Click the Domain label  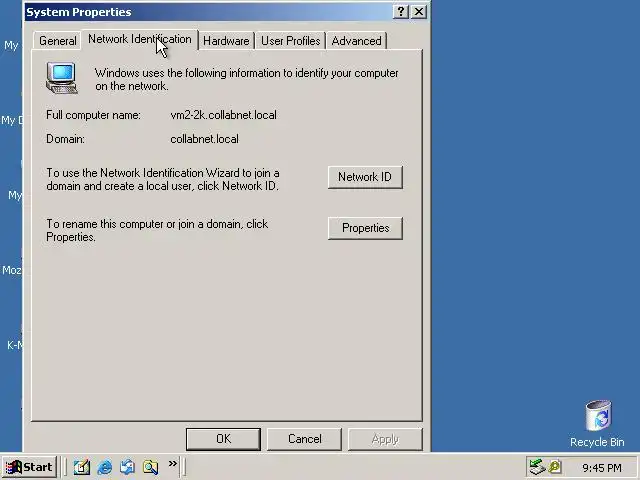coord(65,139)
